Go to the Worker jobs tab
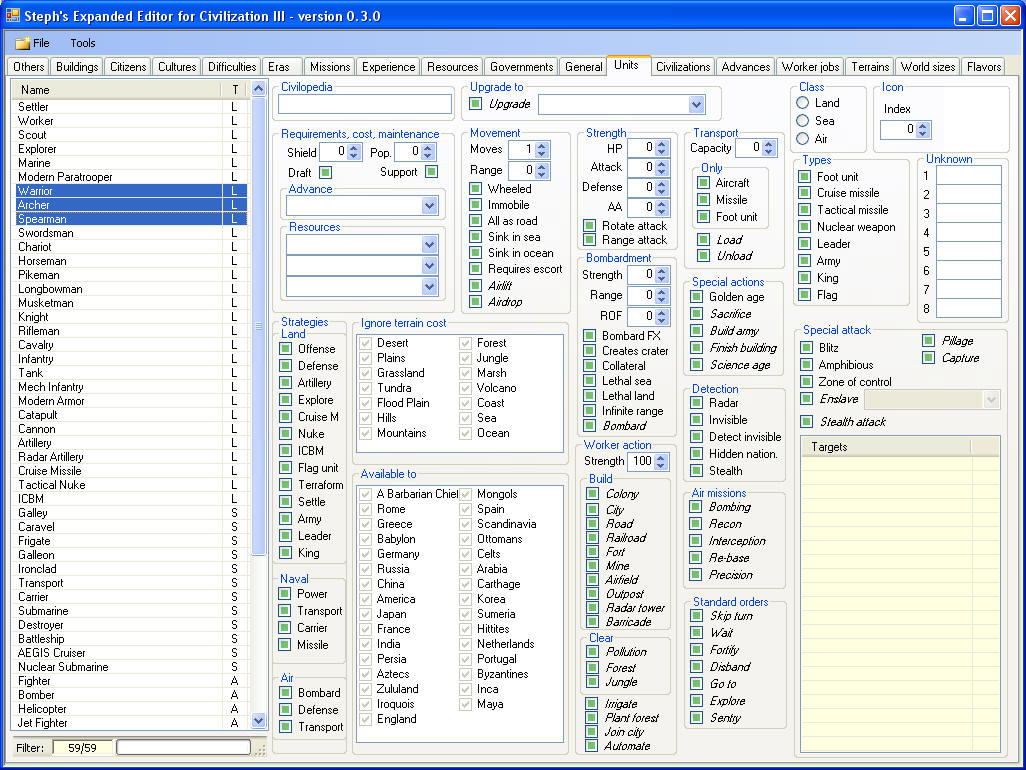 (810, 67)
